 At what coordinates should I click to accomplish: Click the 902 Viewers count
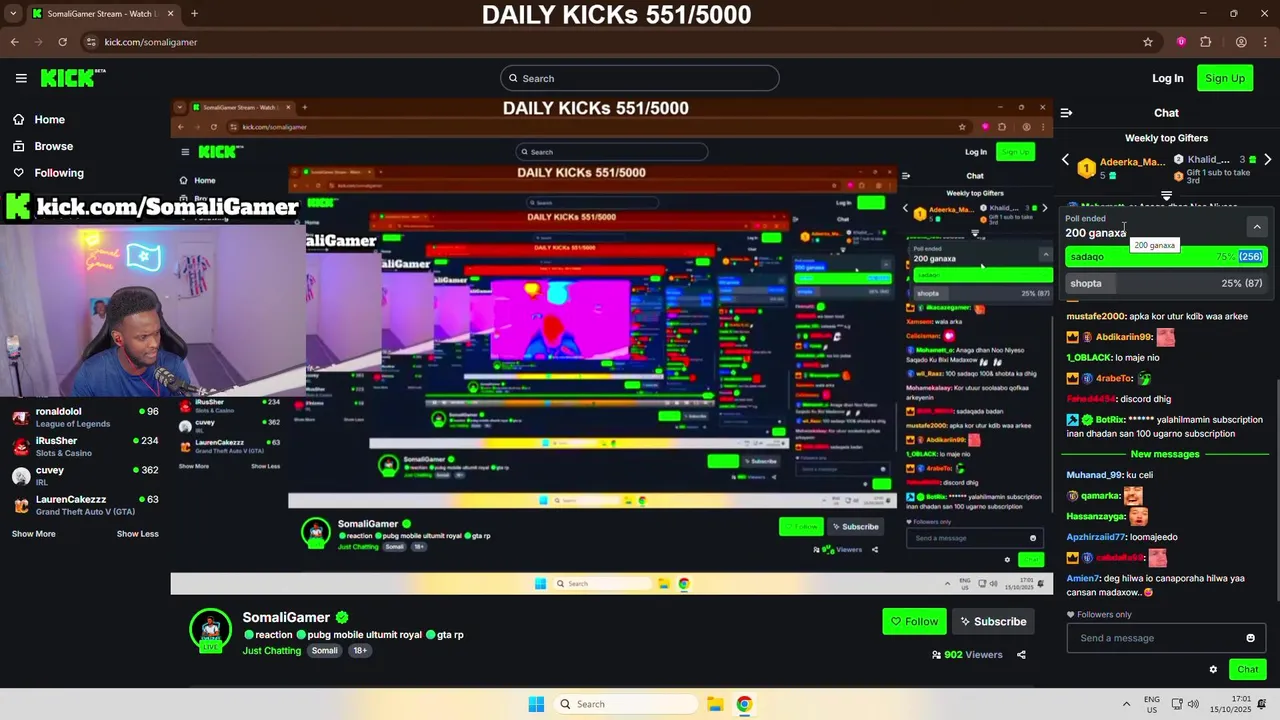967,655
